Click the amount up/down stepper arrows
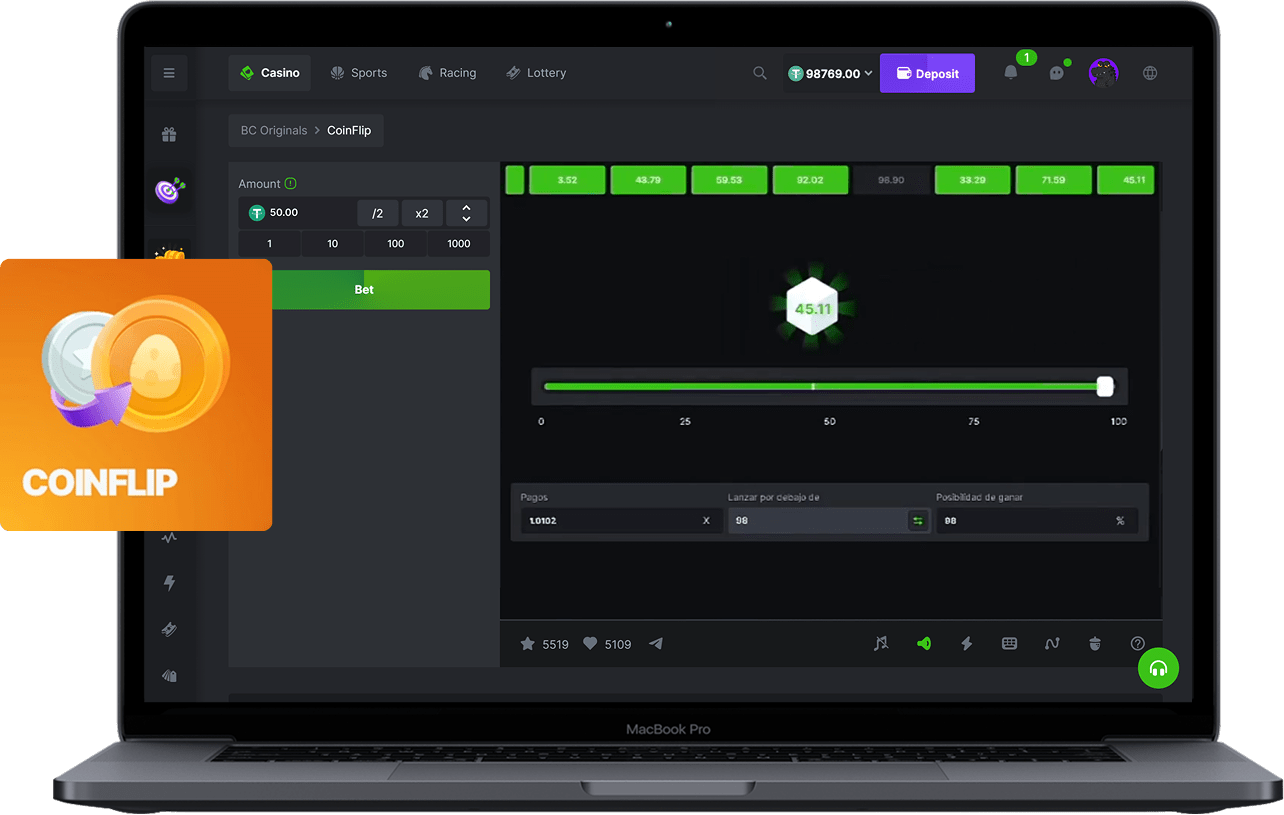The image size is (1284, 815). (x=466, y=213)
